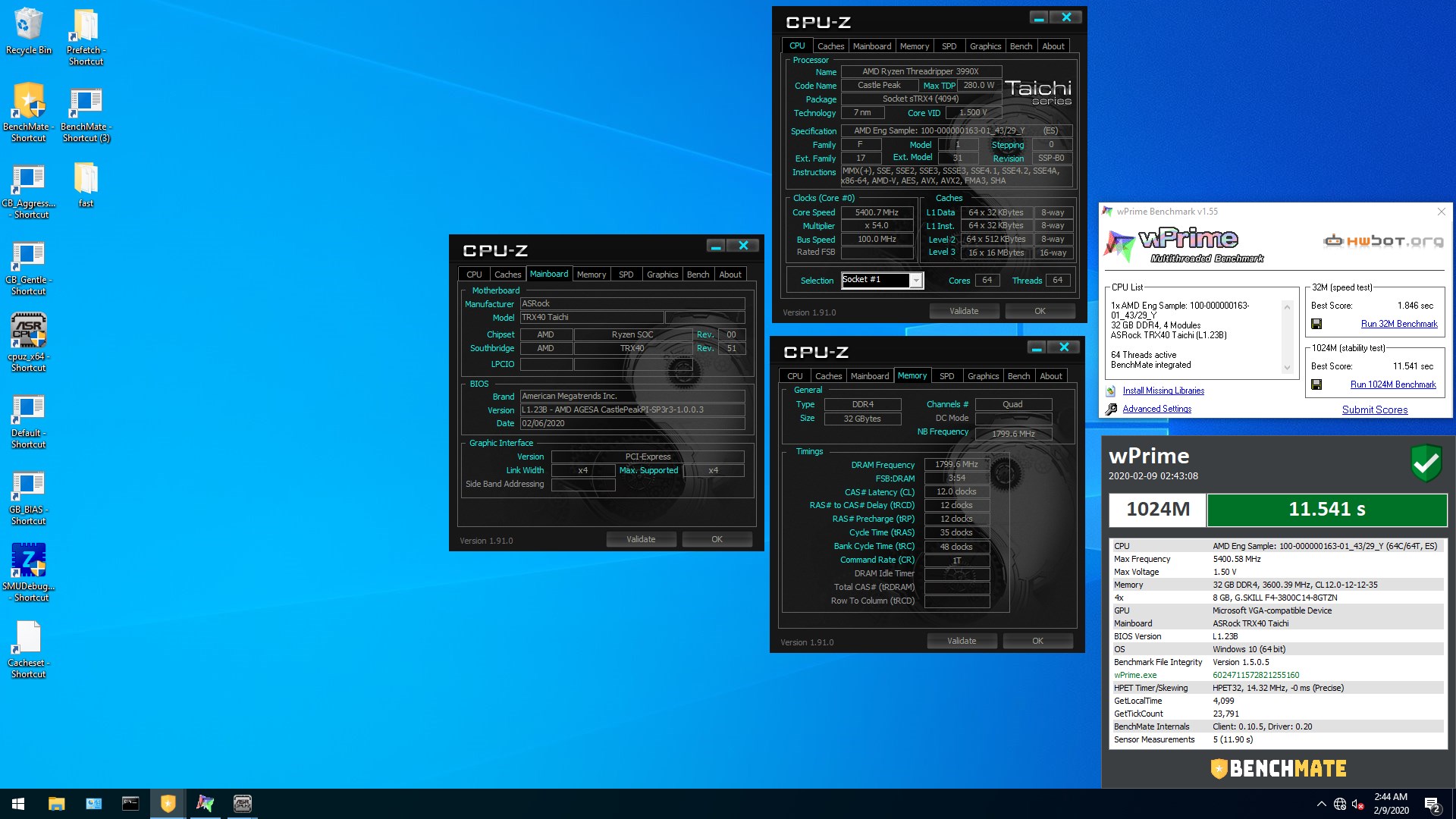Click the SPD tab in top CPU-Z

(948, 46)
